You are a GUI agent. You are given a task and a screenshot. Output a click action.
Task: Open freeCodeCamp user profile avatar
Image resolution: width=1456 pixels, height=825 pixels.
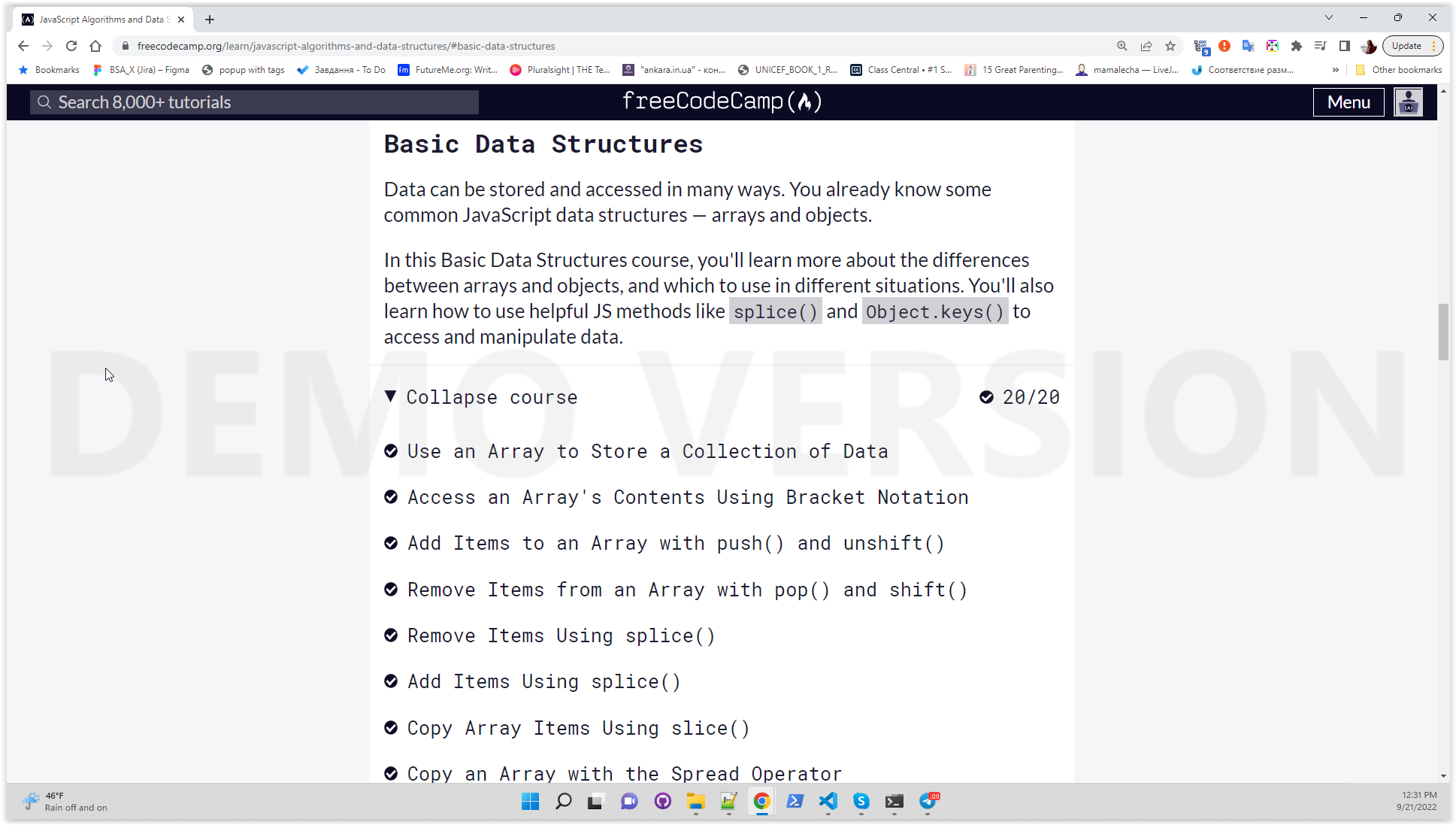(x=1408, y=102)
